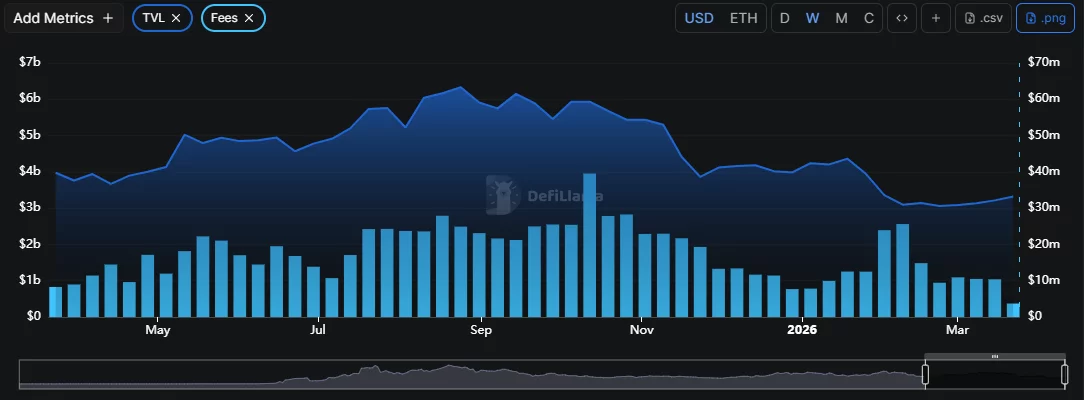Screen dimensions: 1084x400
Task: Open the Add Metrics menu
Action: (64, 18)
